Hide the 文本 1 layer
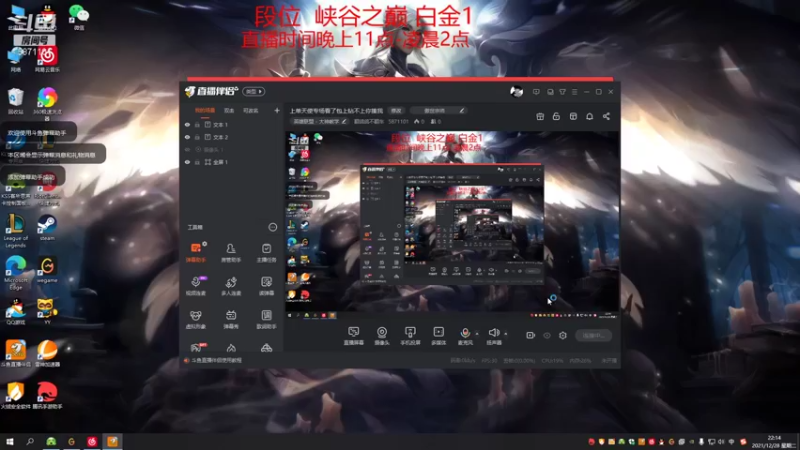This screenshot has height=450, width=800. coord(187,124)
